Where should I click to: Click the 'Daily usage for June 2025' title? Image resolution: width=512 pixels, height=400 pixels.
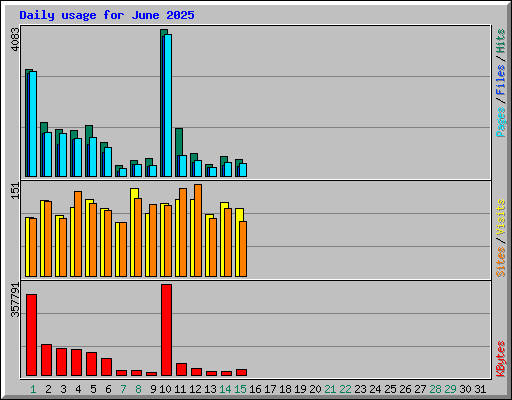coord(107,15)
